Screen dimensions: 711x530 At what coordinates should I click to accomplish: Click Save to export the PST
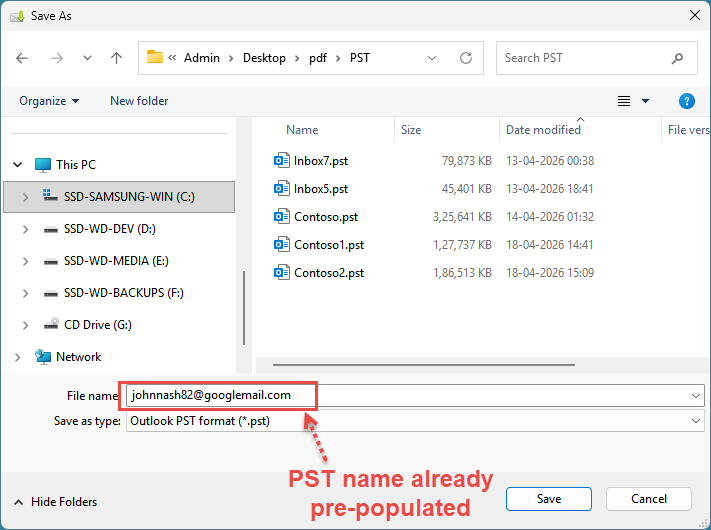549,499
